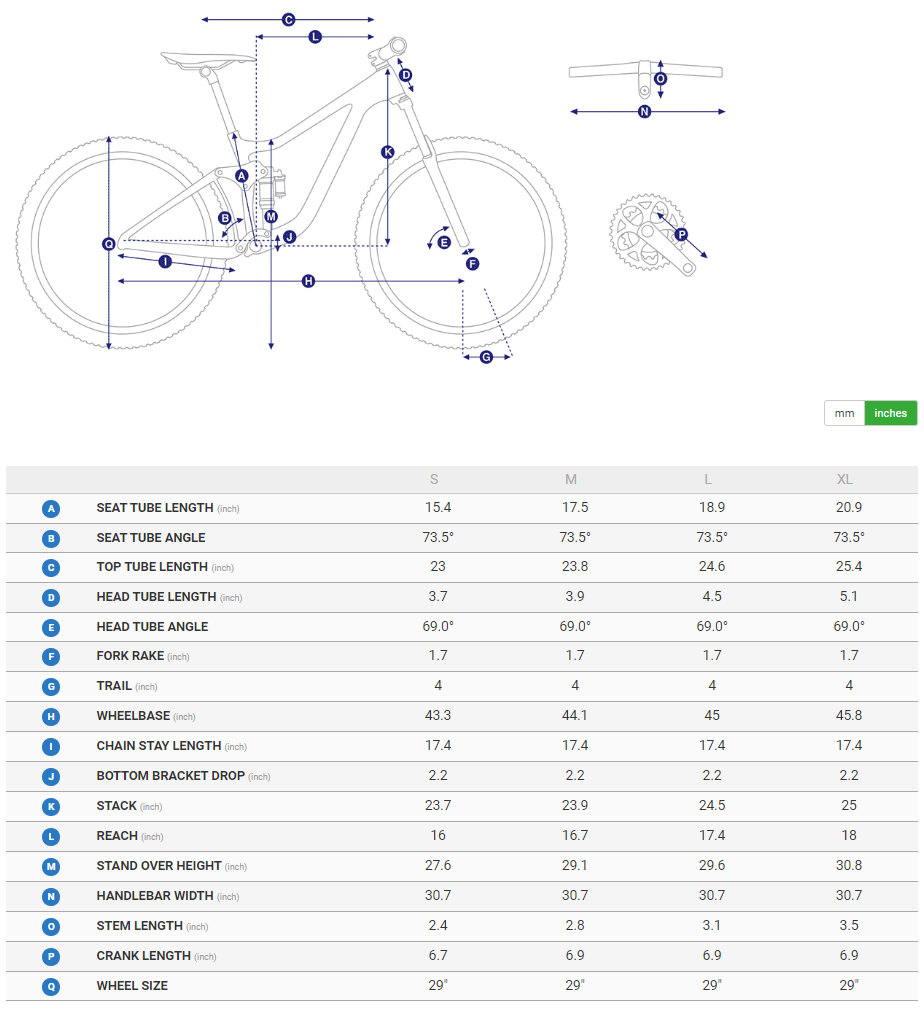Click the handlebar diagram's N marker
Image resolution: width=924 pixels, height=1009 pixels.
click(644, 112)
